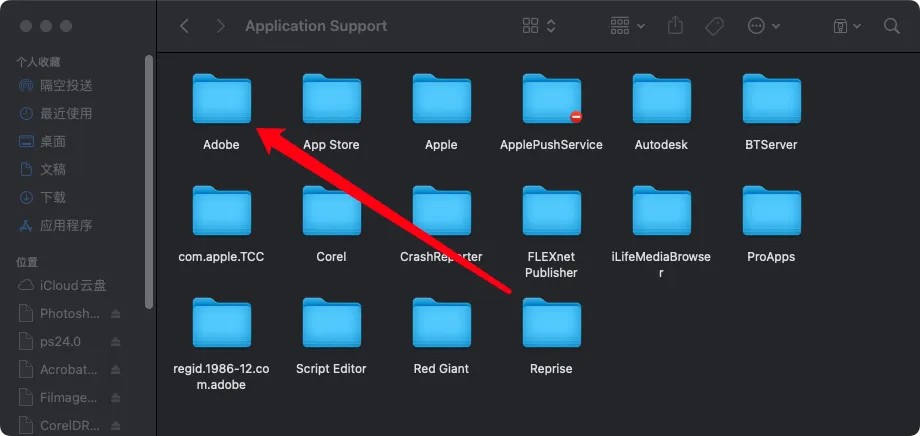The image size is (920, 436).
Task: Click the sidebar vertical scrollbar
Action: pos(149,182)
